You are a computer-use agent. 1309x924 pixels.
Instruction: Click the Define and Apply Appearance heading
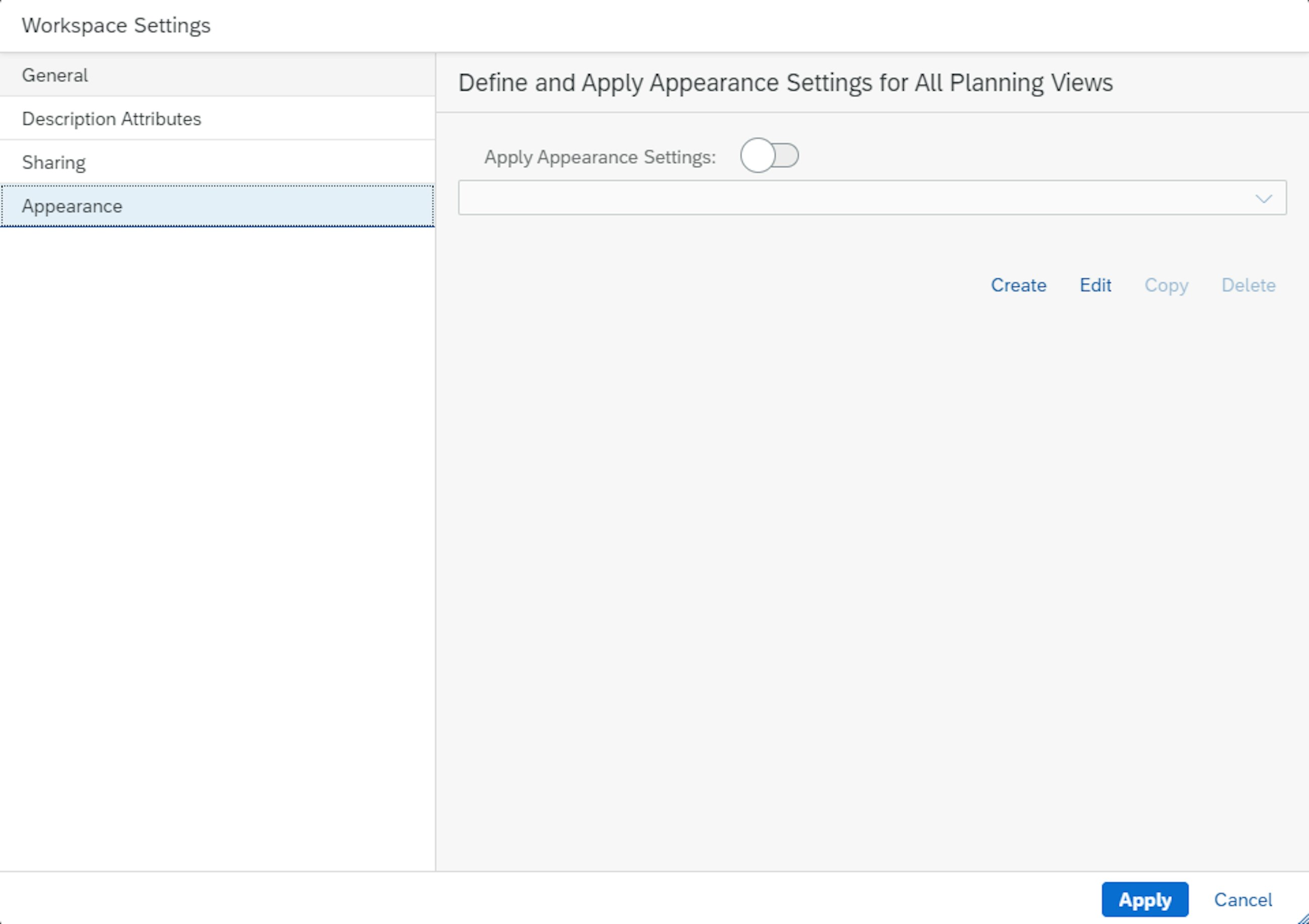click(785, 83)
